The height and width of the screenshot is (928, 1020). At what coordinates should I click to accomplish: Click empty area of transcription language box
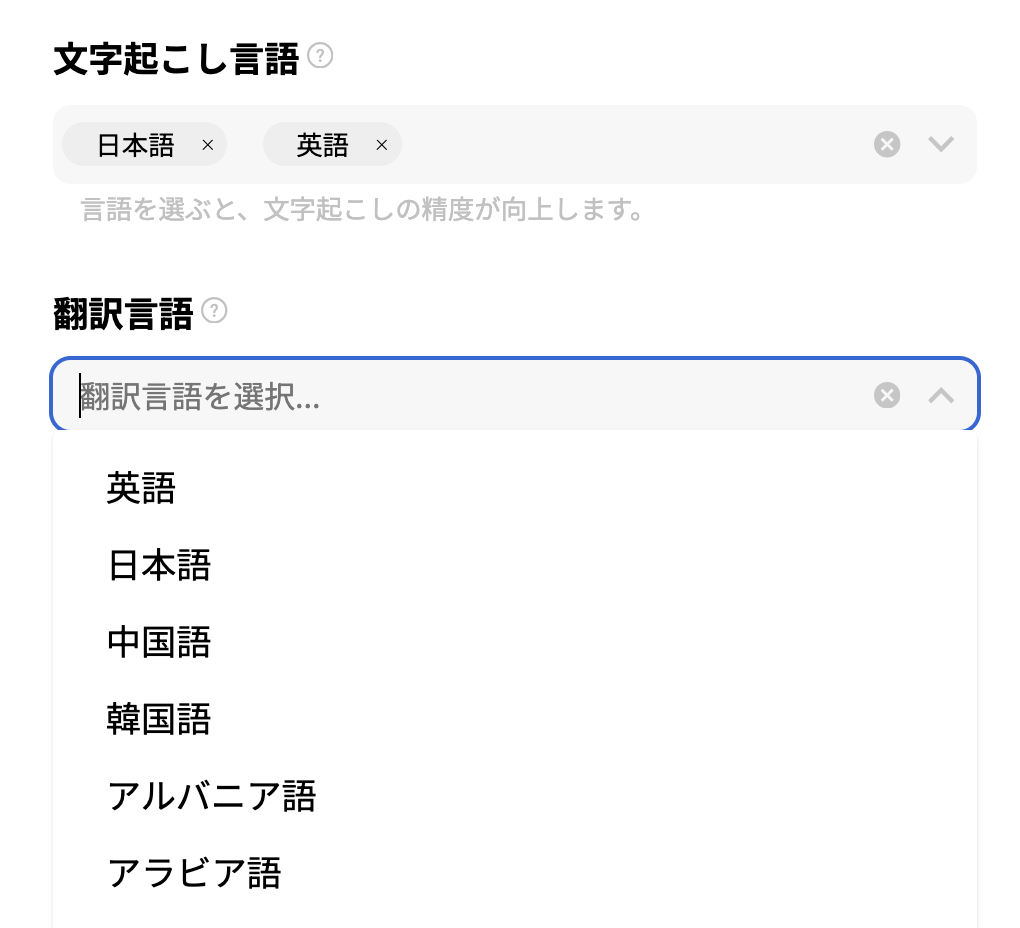630,145
